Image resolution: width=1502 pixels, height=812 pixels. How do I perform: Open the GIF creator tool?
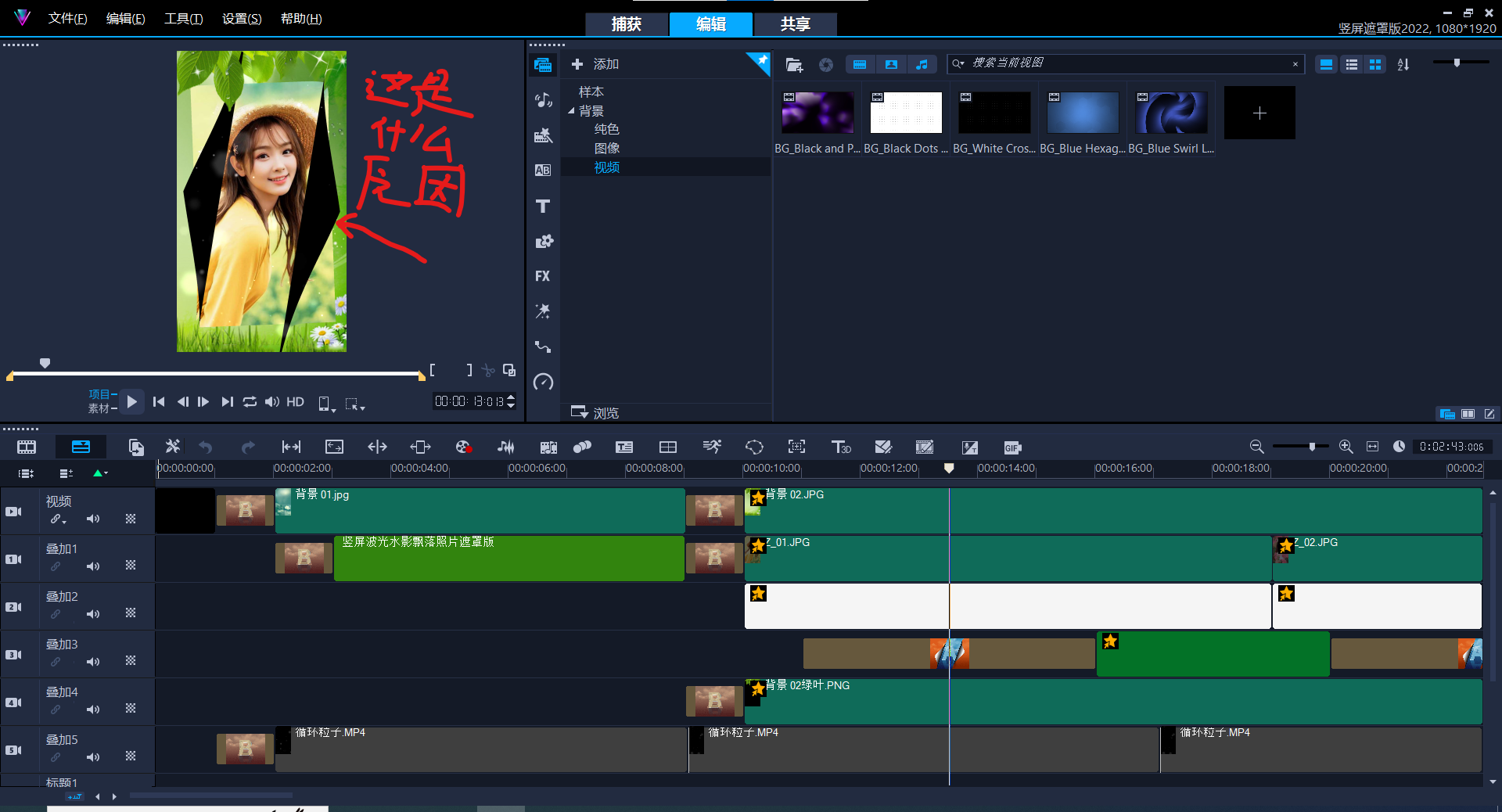[x=1012, y=447]
